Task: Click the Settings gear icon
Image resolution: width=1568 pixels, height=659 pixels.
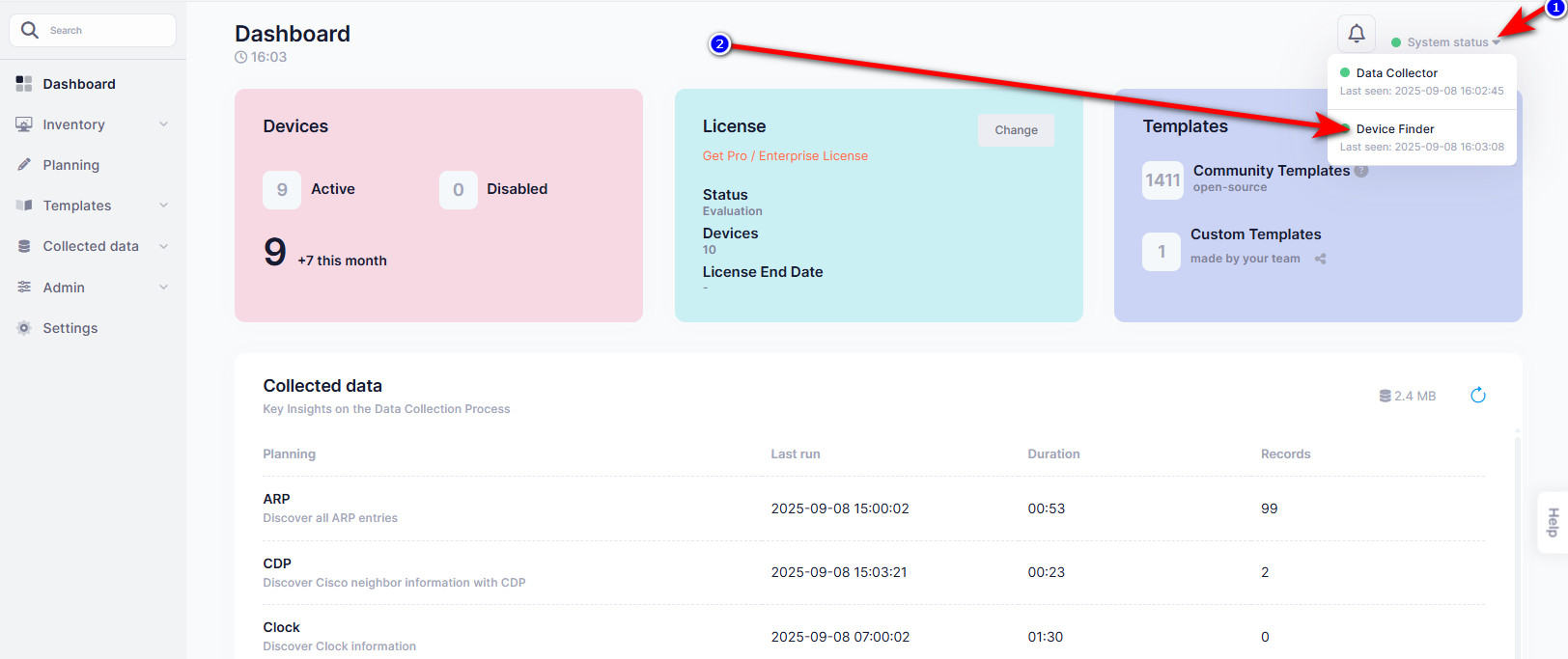Action: click(24, 328)
